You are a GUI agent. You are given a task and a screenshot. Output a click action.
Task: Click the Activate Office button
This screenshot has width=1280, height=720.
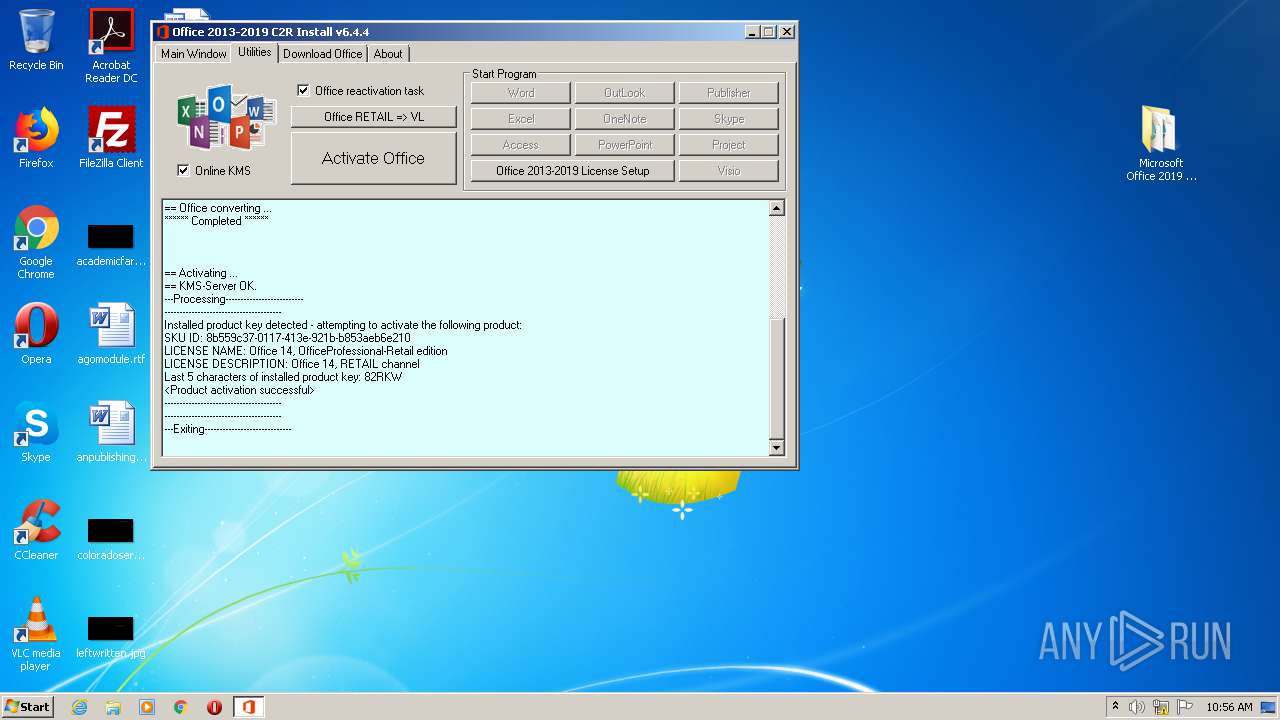(374, 158)
